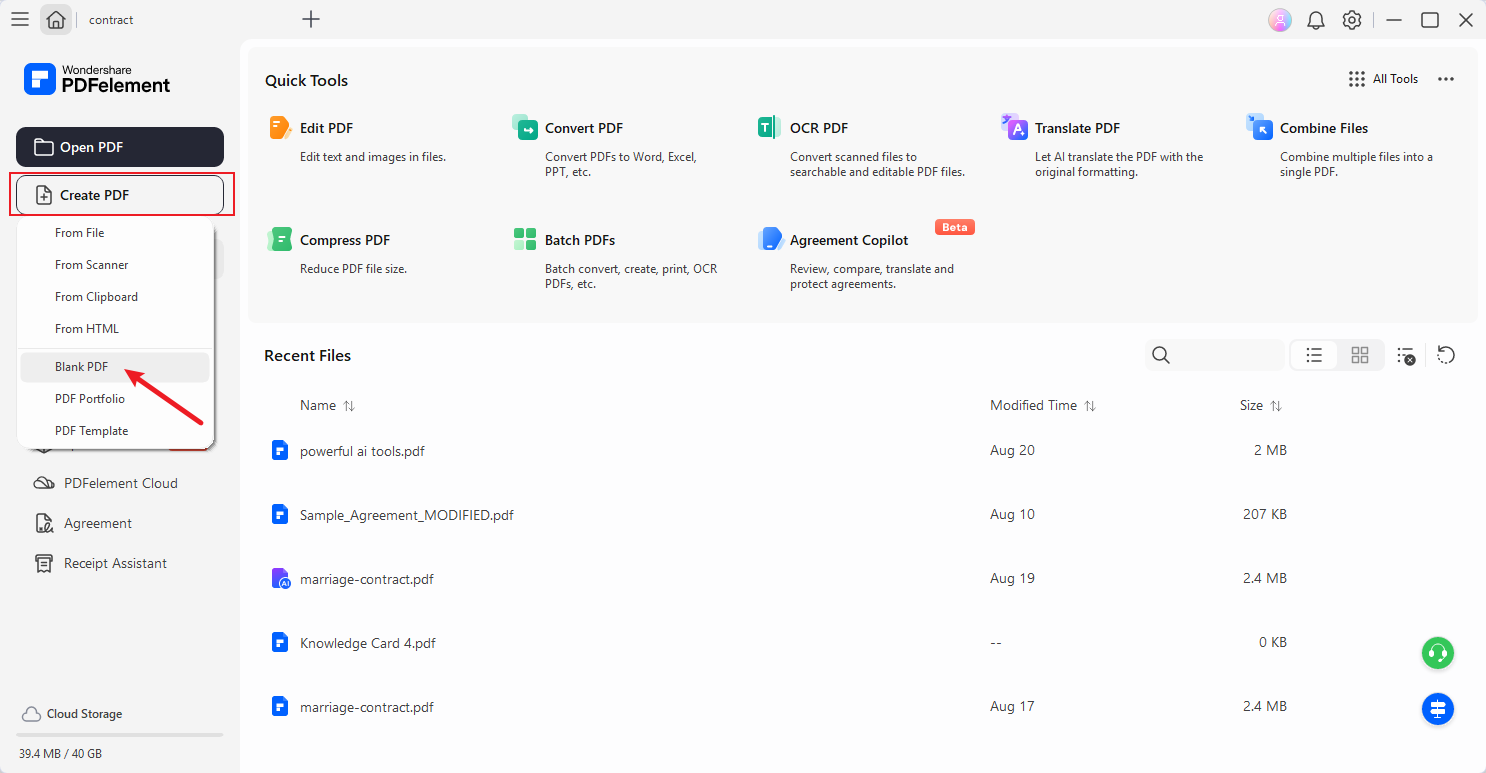Open notifications bell icon

1316,20
